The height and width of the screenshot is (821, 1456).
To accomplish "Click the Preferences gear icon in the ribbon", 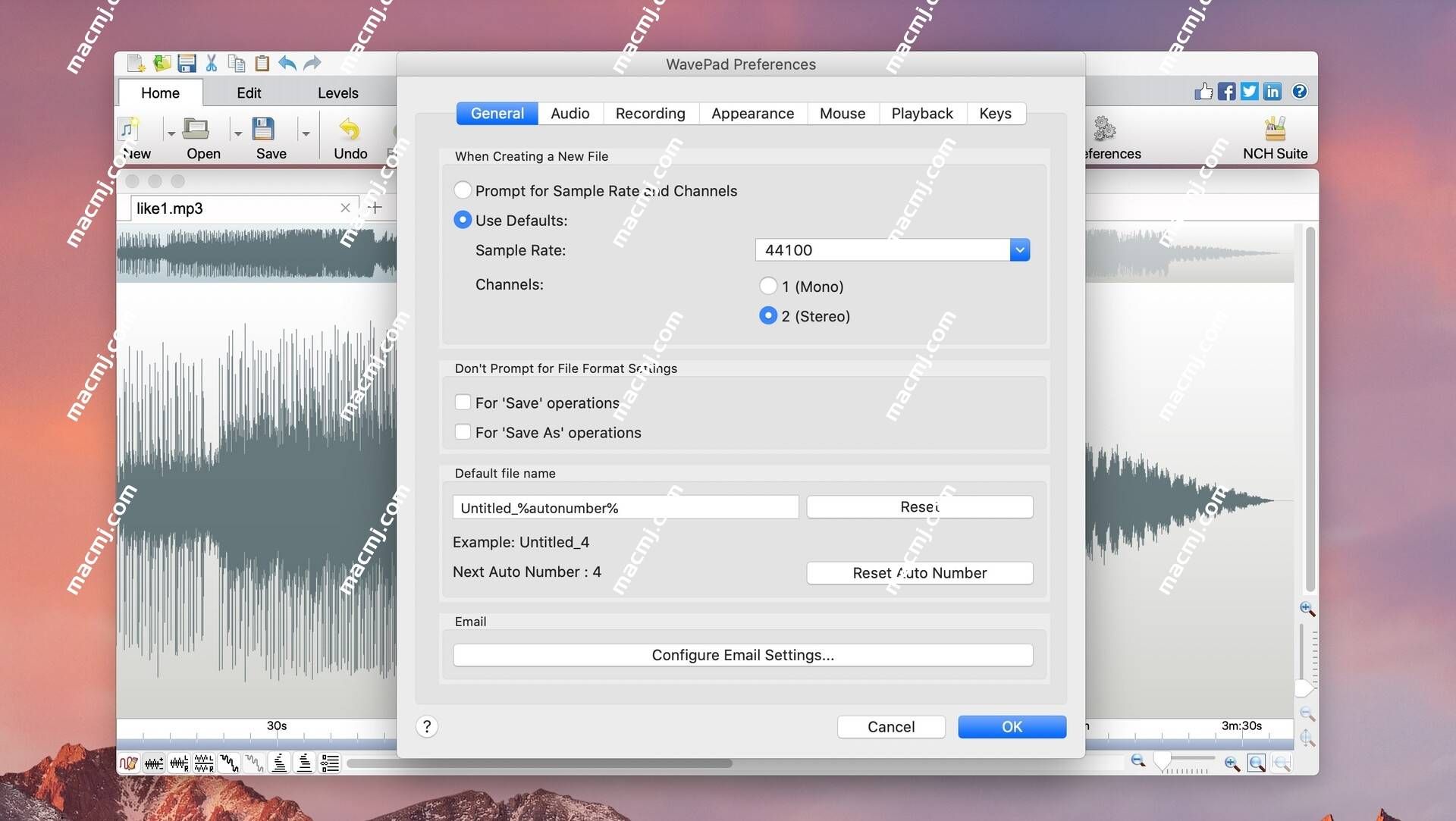I will pos(1105,129).
